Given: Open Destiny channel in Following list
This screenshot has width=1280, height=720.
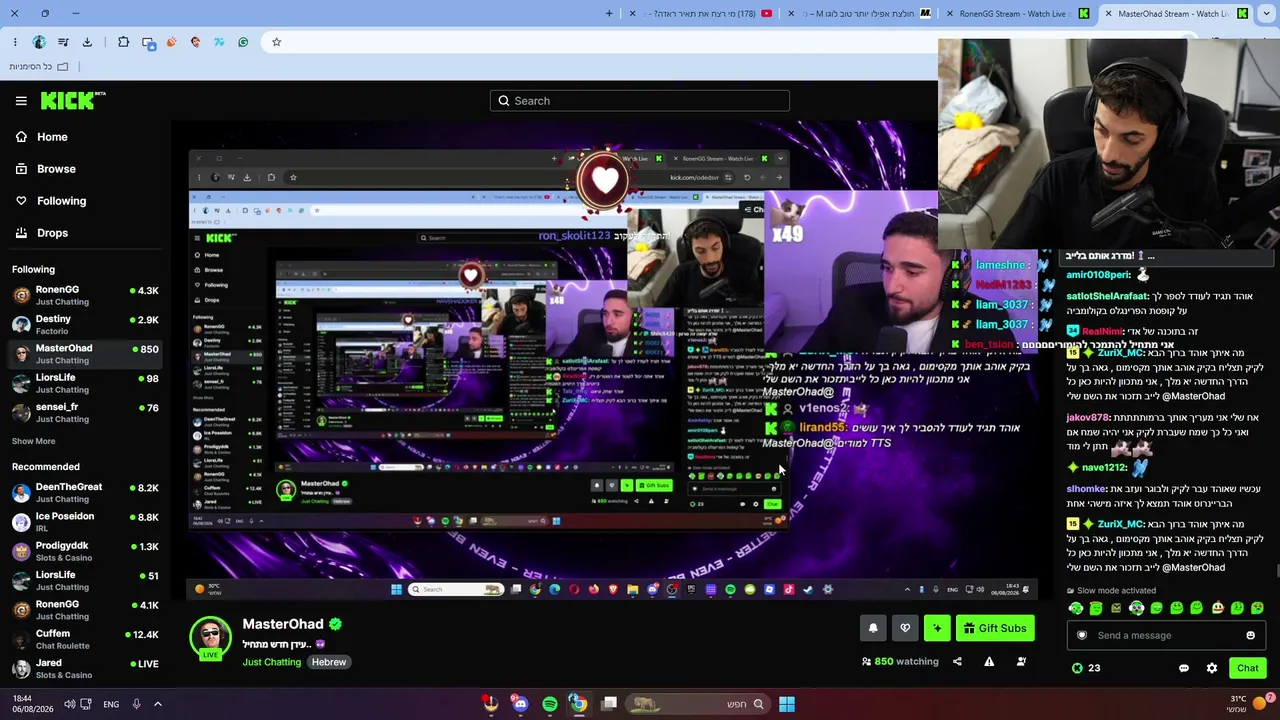Looking at the screenshot, I should pyautogui.click(x=85, y=324).
